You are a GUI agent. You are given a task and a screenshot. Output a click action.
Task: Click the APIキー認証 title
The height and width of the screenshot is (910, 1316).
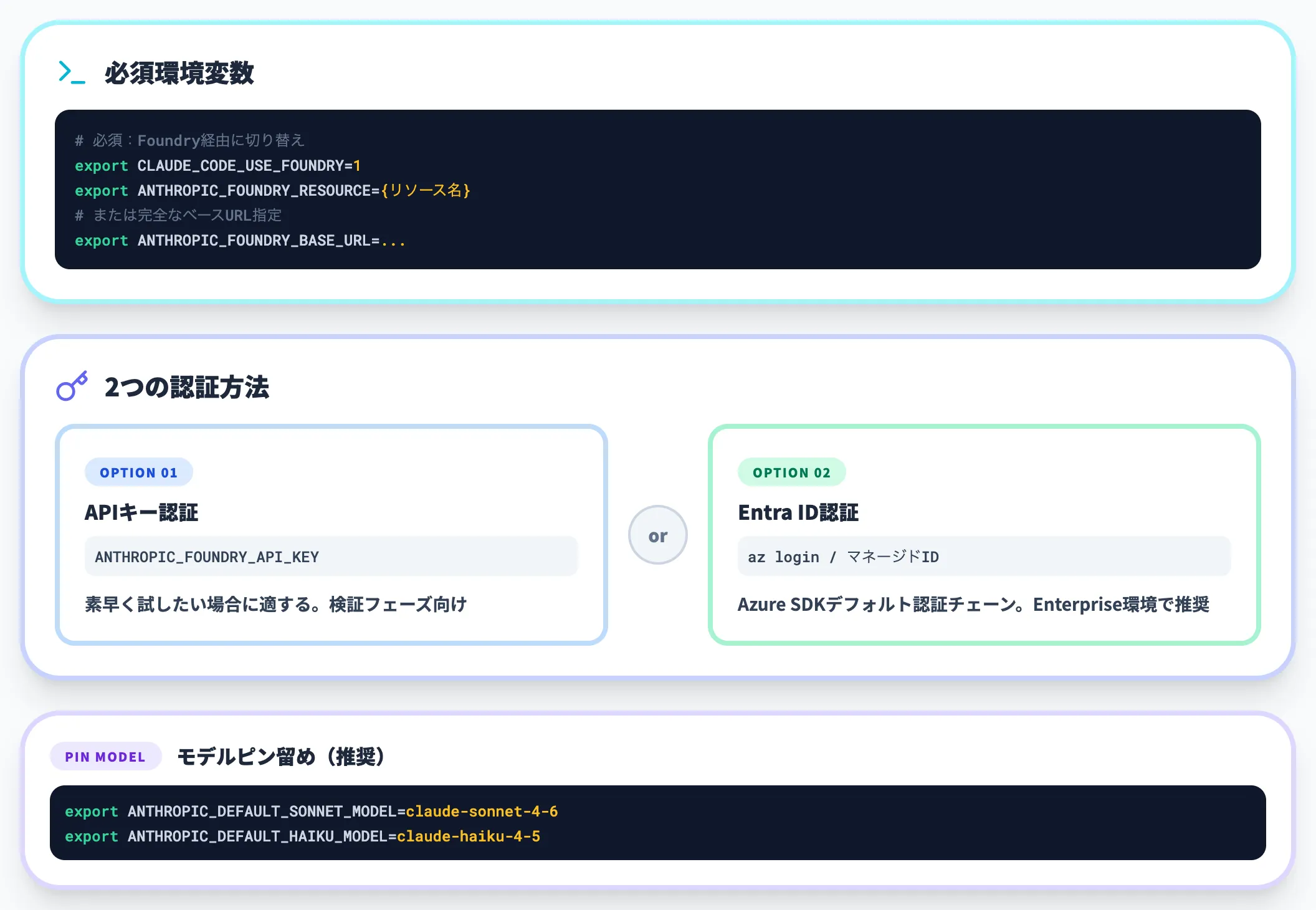tap(141, 512)
